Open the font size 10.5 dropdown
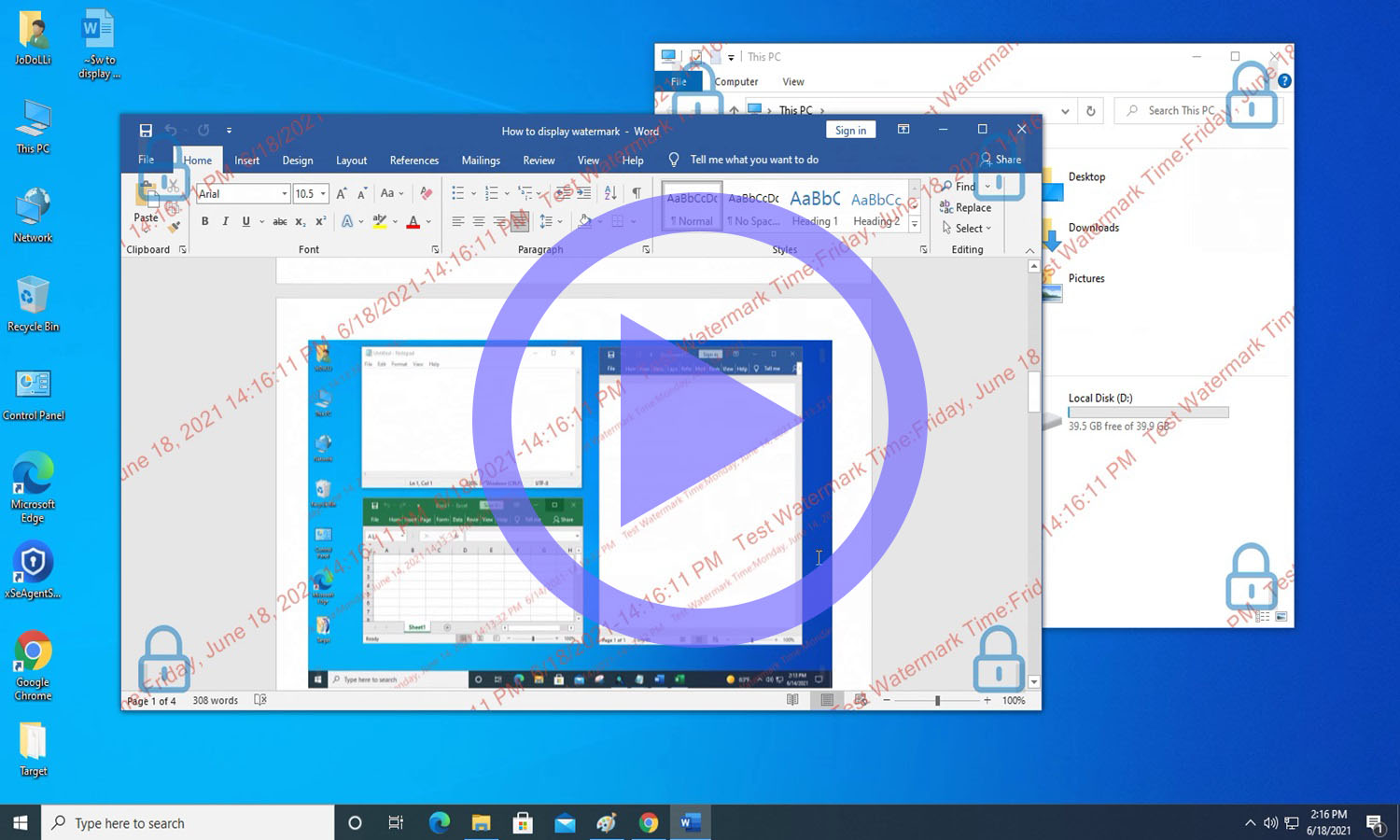The width and height of the screenshot is (1400, 840). click(323, 194)
